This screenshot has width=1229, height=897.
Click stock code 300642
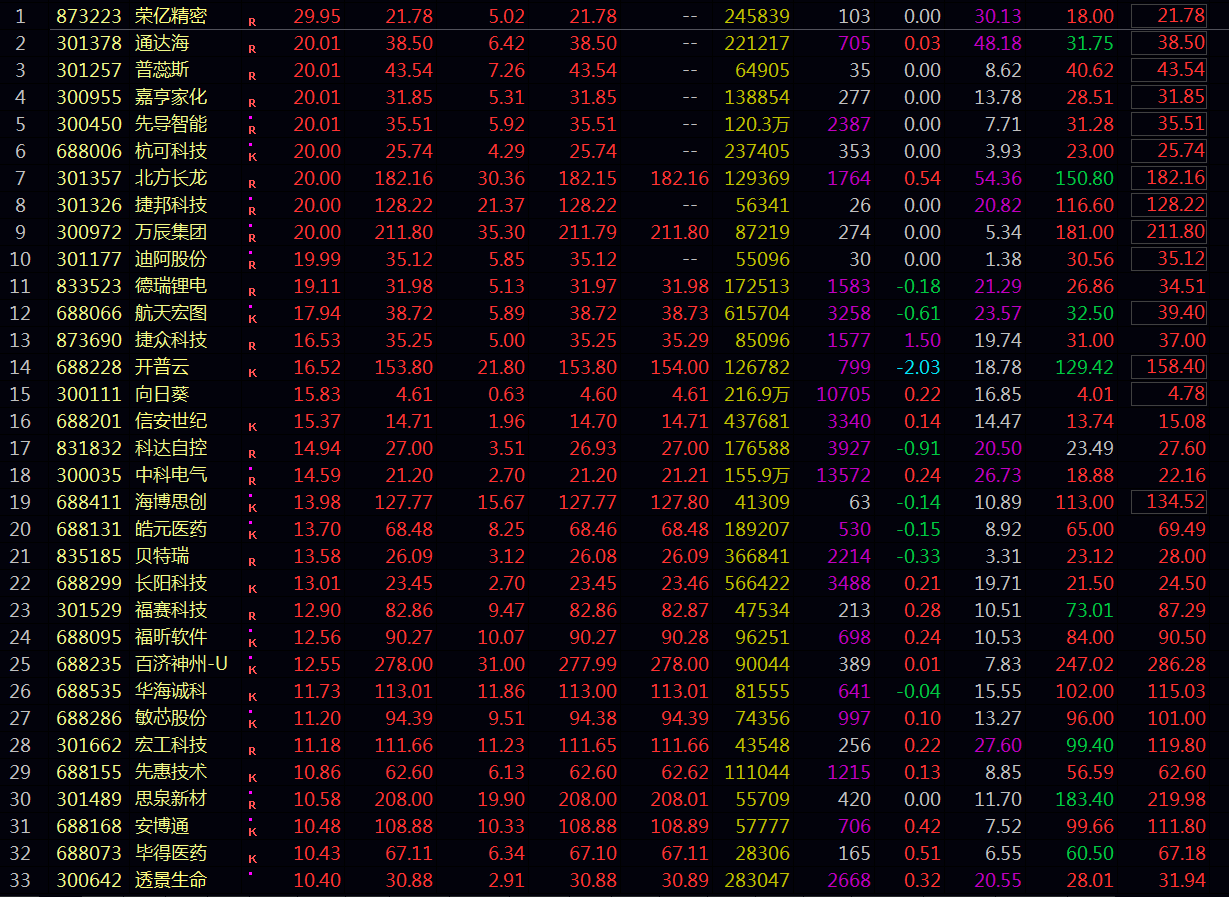click(x=89, y=880)
